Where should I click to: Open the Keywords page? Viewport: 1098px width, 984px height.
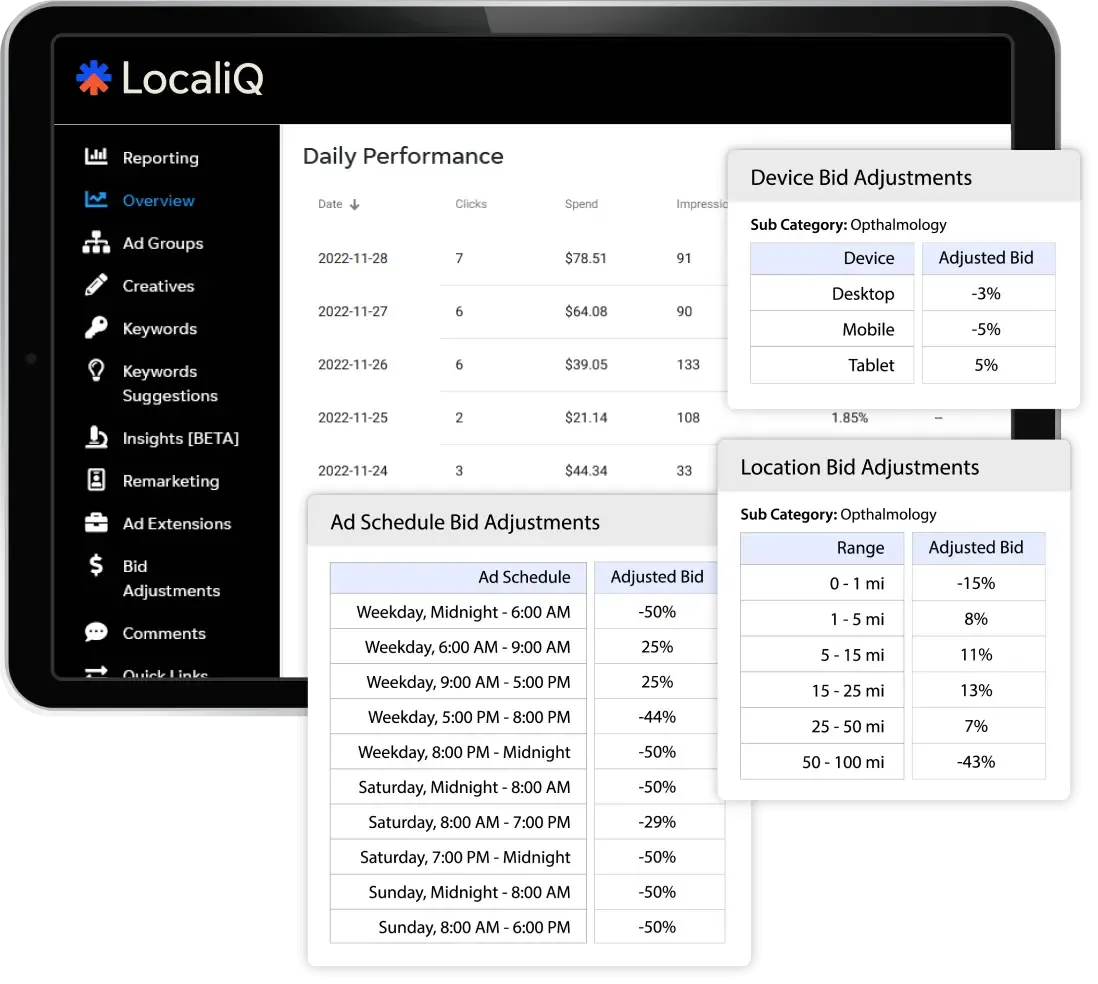(160, 328)
